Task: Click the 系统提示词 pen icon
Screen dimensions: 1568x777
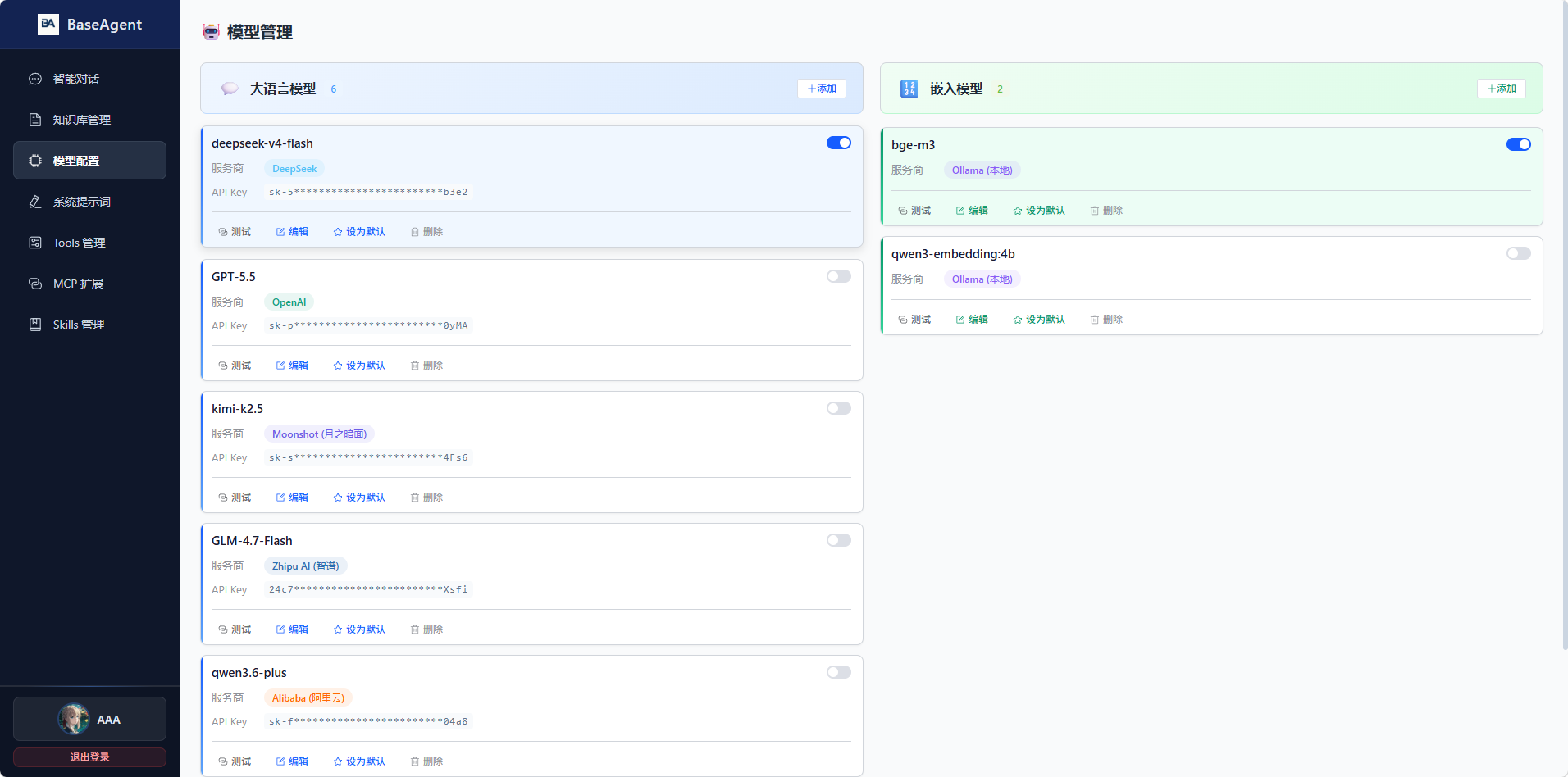Action: click(35, 202)
